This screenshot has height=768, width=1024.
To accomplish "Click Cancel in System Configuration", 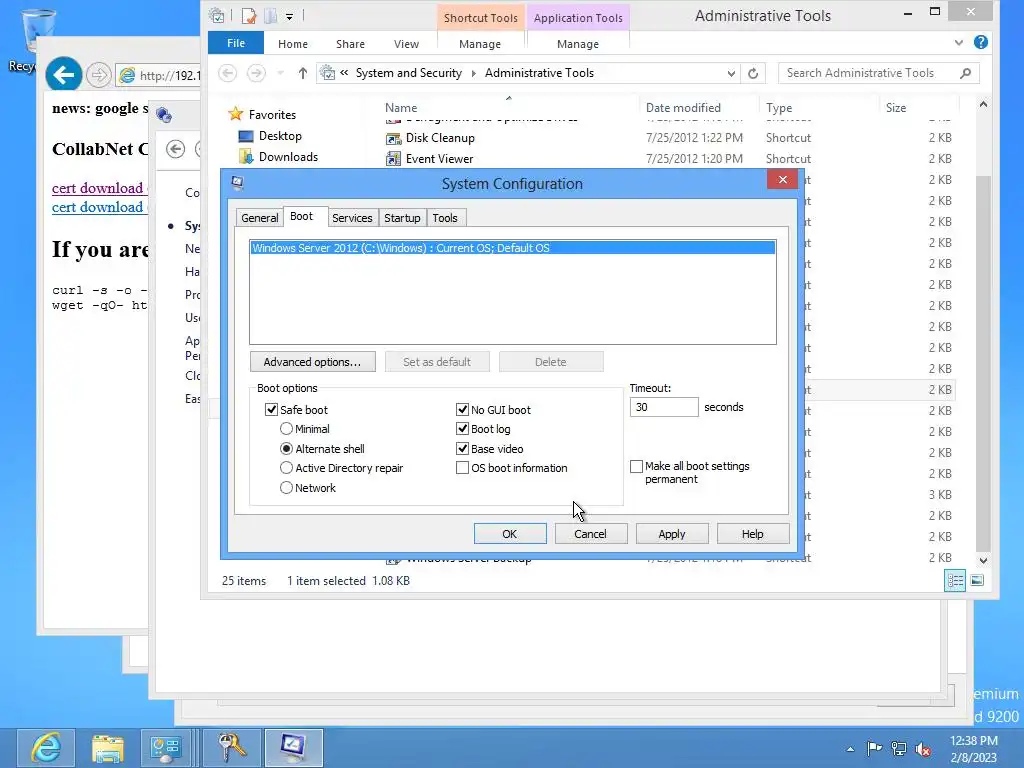I will [x=590, y=534].
